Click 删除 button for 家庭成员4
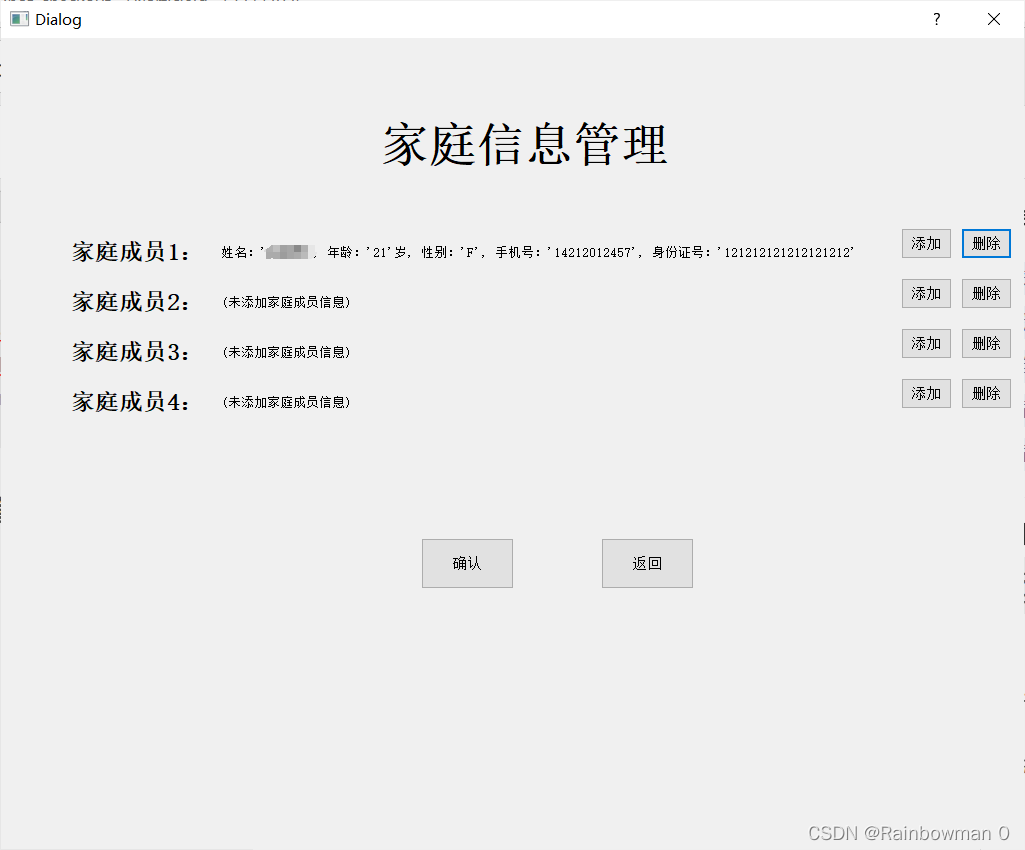This screenshot has width=1025, height=850. tap(986, 393)
